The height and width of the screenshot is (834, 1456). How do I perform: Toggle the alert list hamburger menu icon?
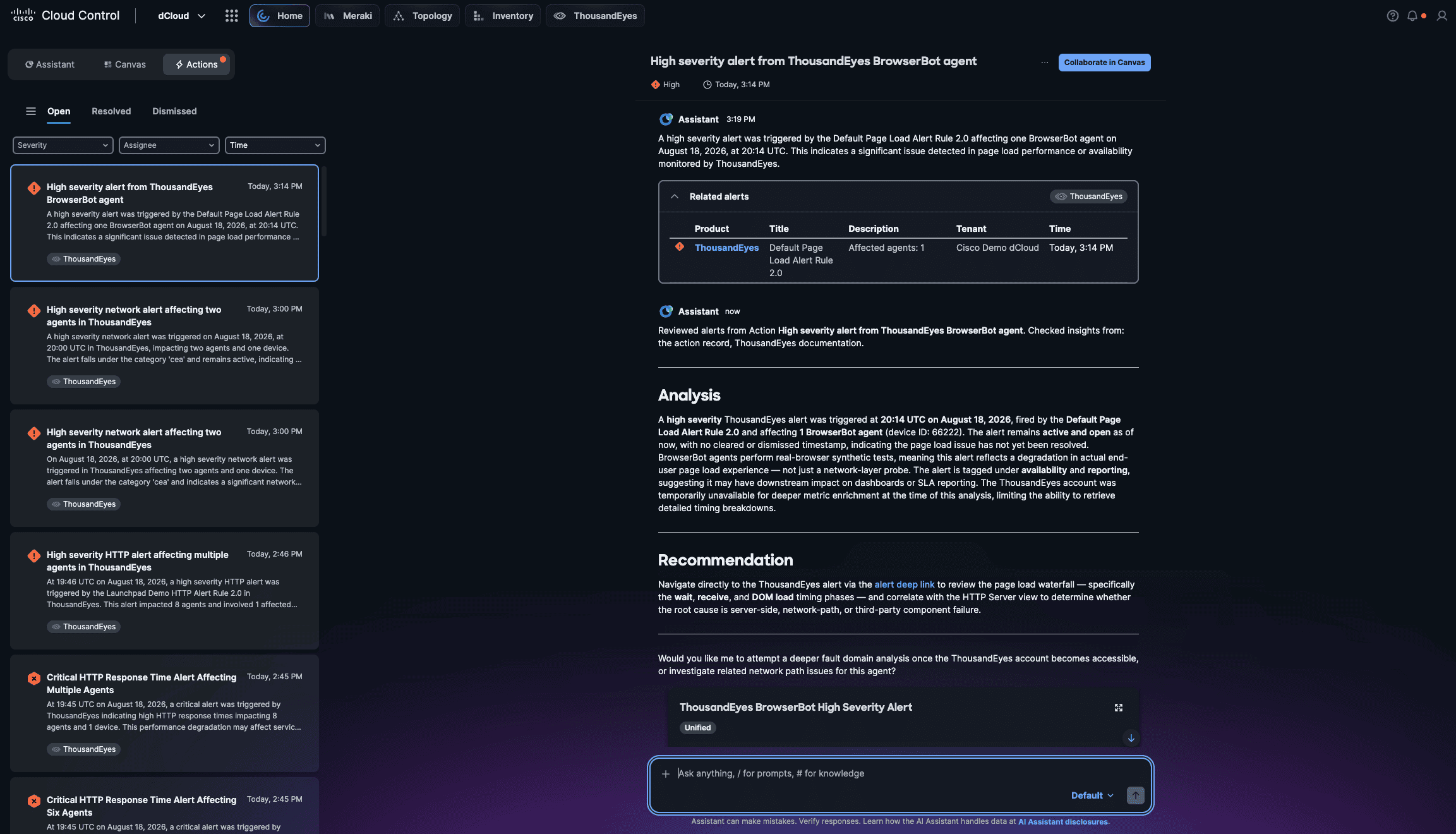click(x=30, y=111)
